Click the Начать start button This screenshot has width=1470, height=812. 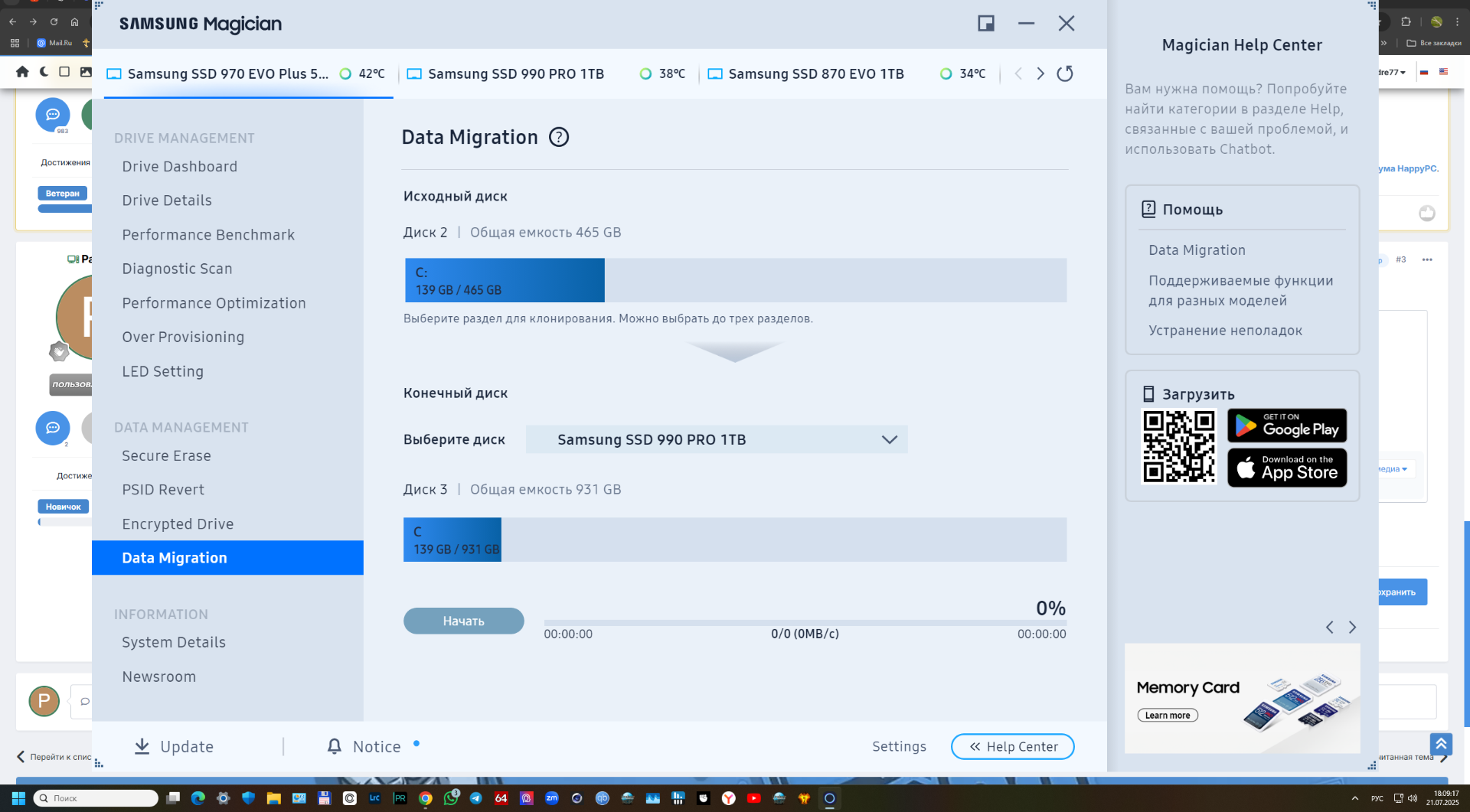464,621
